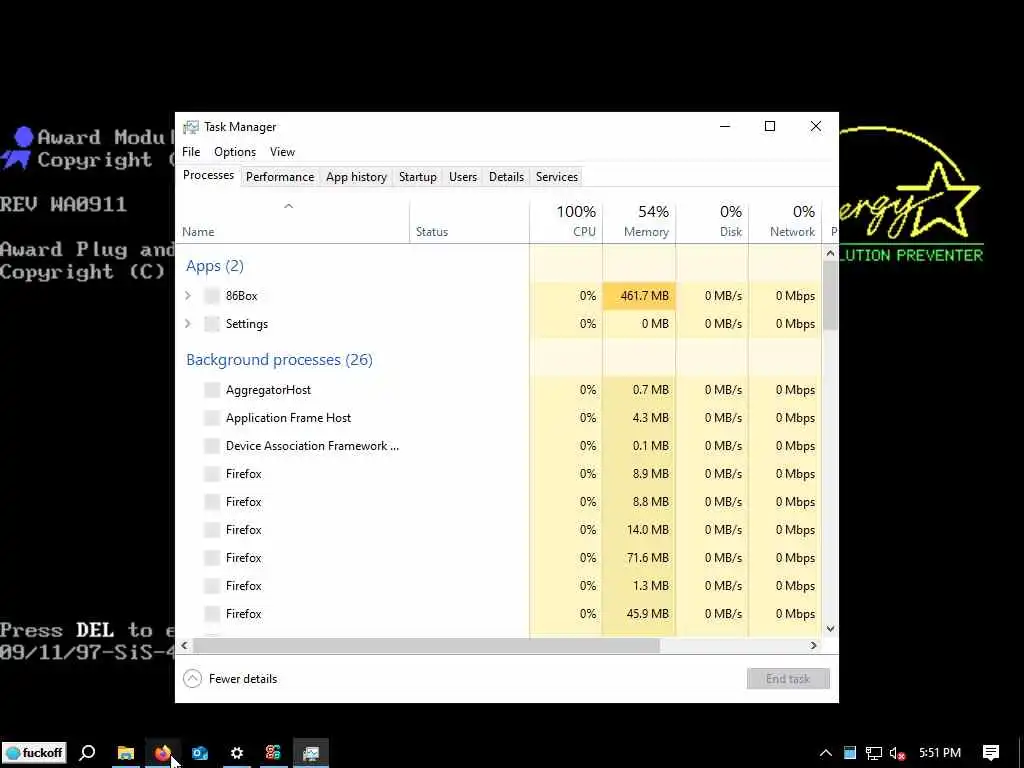Switch to the Services tab
The image size is (1024, 768).
tap(556, 177)
